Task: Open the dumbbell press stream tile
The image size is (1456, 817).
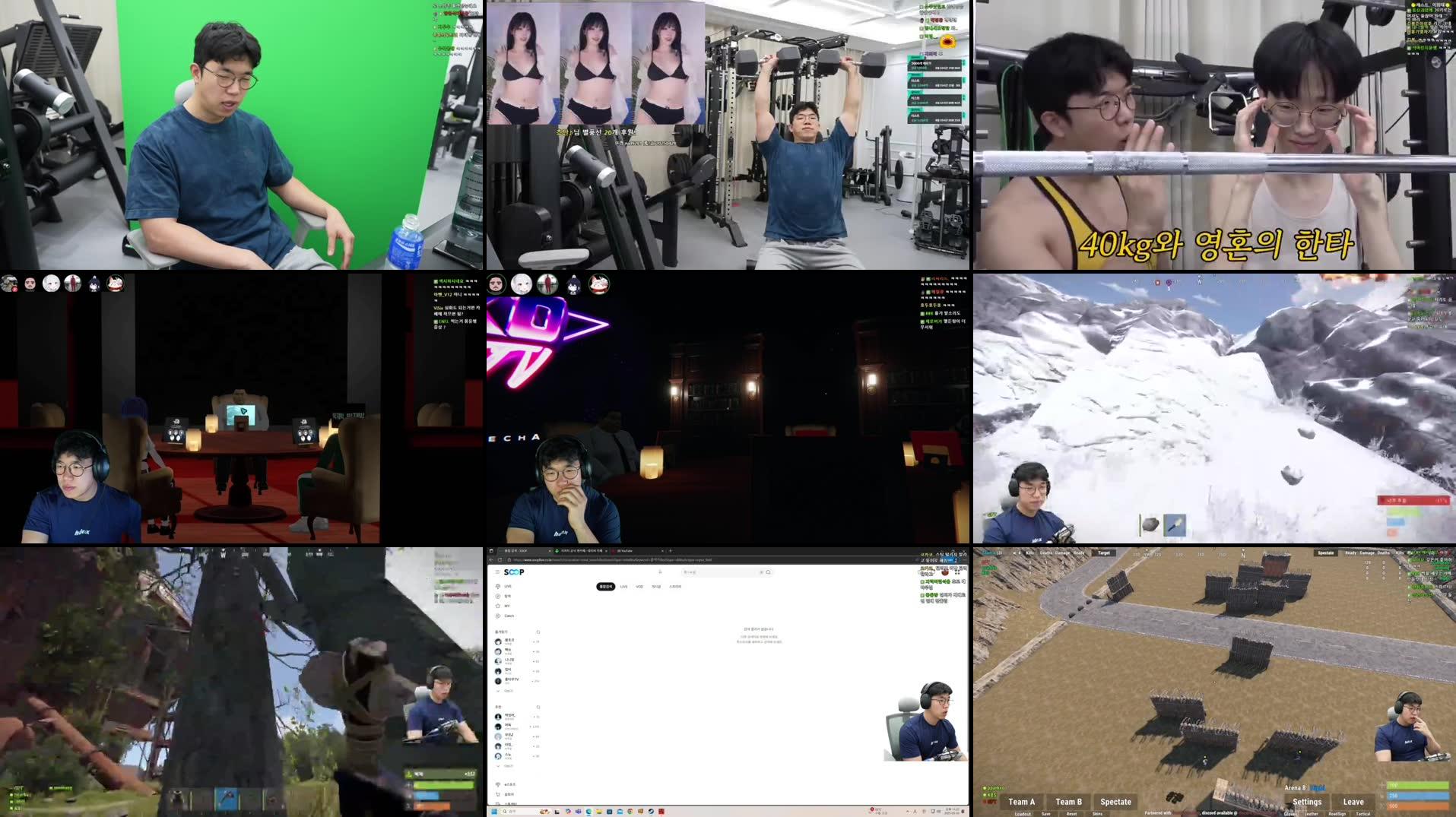Action: 728,135
